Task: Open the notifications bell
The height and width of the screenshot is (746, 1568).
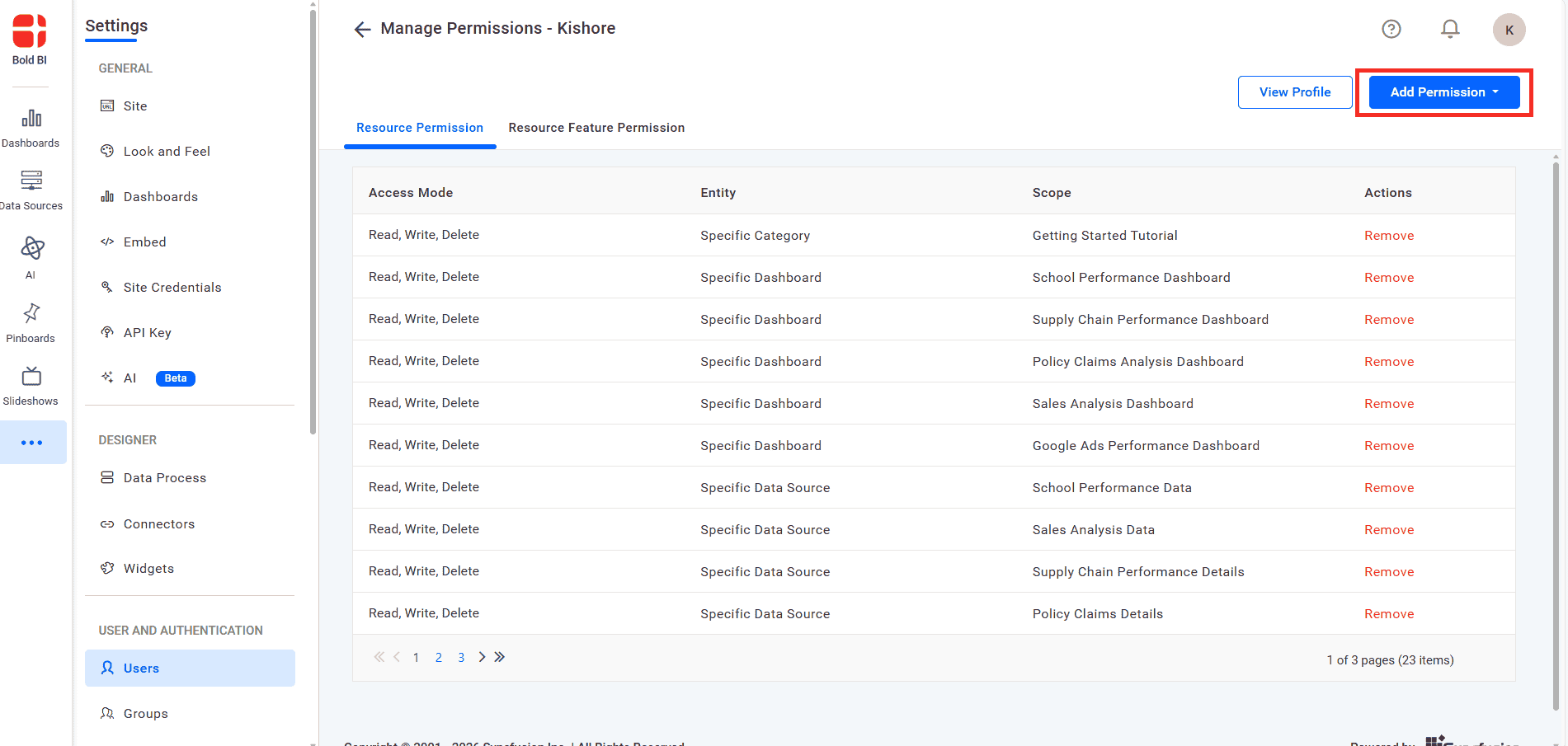Action: click(1450, 28)
